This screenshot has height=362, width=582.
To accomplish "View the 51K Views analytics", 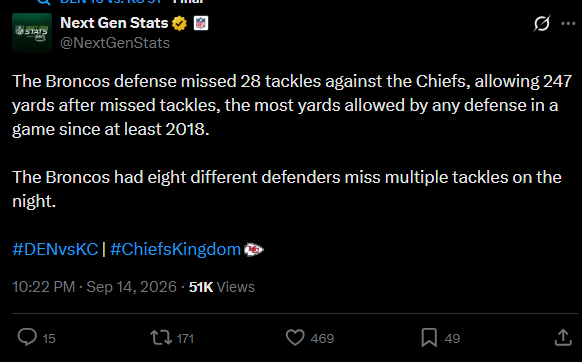I will 222,287.
